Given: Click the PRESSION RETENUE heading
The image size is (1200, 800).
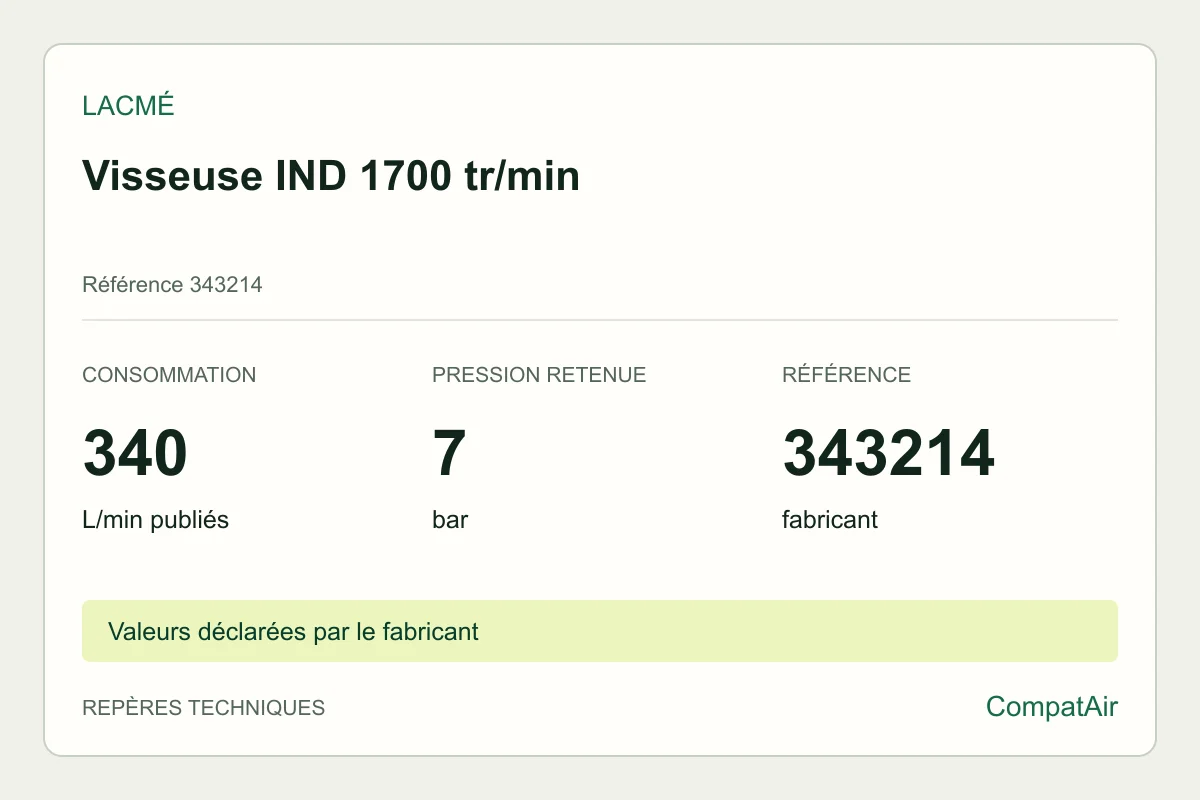Looking at the screenshot, I should pyautogui.click(x=539, y=375).
